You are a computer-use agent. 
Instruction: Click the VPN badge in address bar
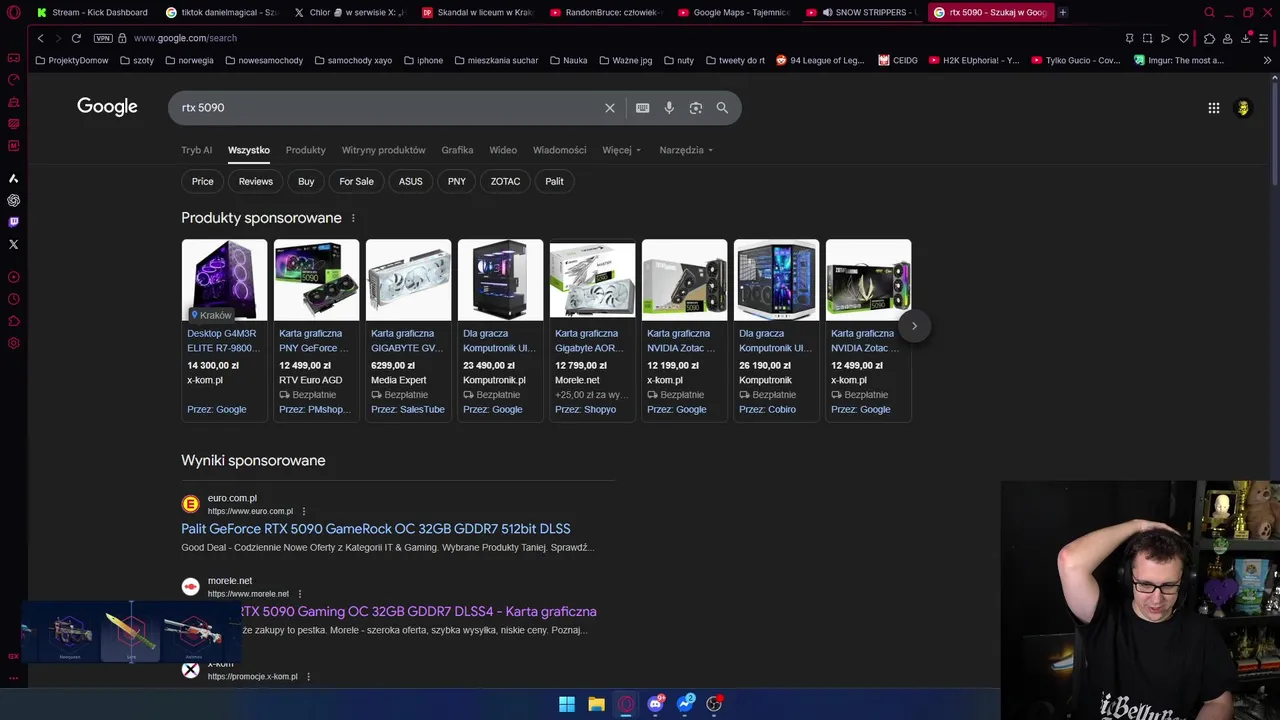[x=103, y=38]
